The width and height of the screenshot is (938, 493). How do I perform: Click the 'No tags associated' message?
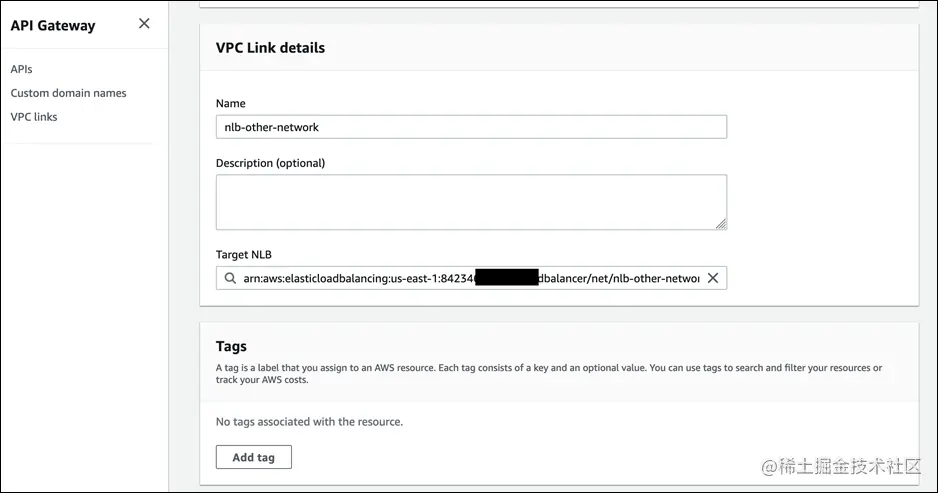[309, 422]
